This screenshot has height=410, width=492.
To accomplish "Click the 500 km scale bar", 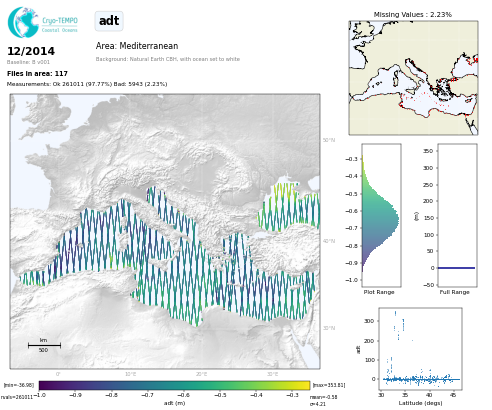I will pyautogui.click(x=44, y=345).
